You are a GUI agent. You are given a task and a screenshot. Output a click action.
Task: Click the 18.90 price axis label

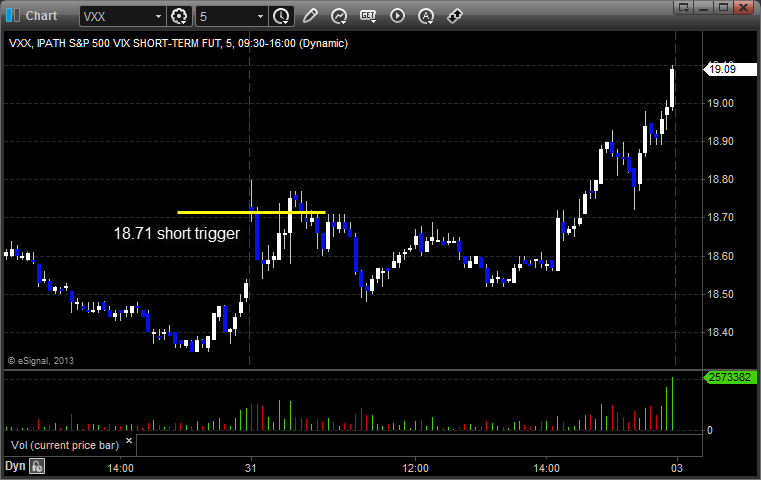point(720,141)
